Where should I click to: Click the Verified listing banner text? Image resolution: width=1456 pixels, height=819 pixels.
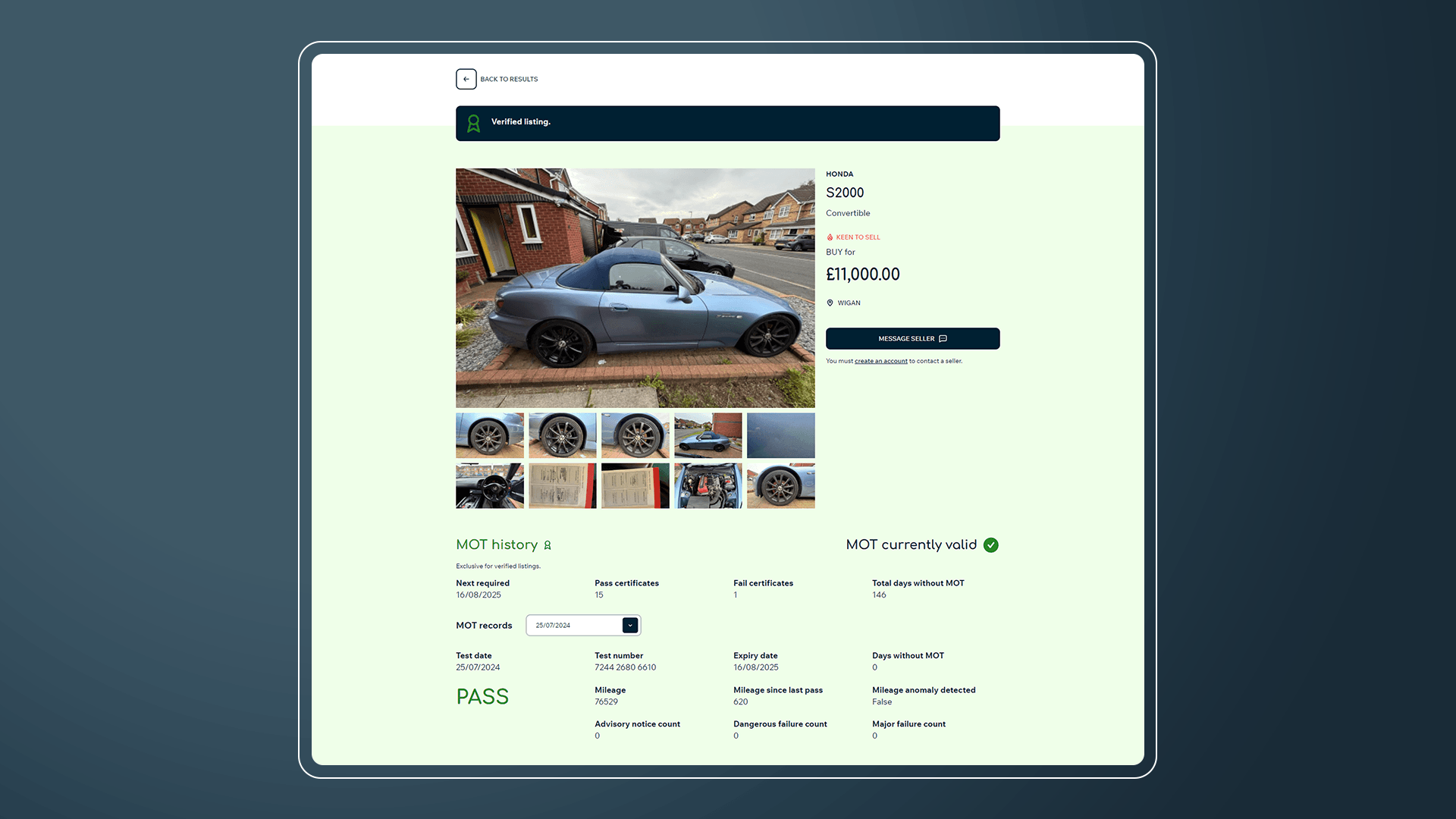[521, 122]
